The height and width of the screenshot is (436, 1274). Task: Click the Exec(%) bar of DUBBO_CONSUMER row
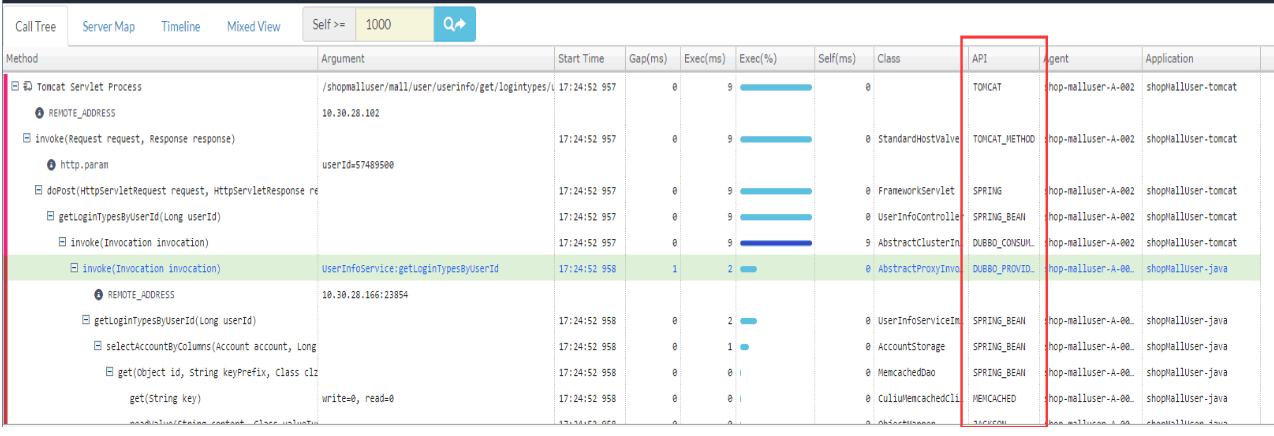tap(775, 243)
